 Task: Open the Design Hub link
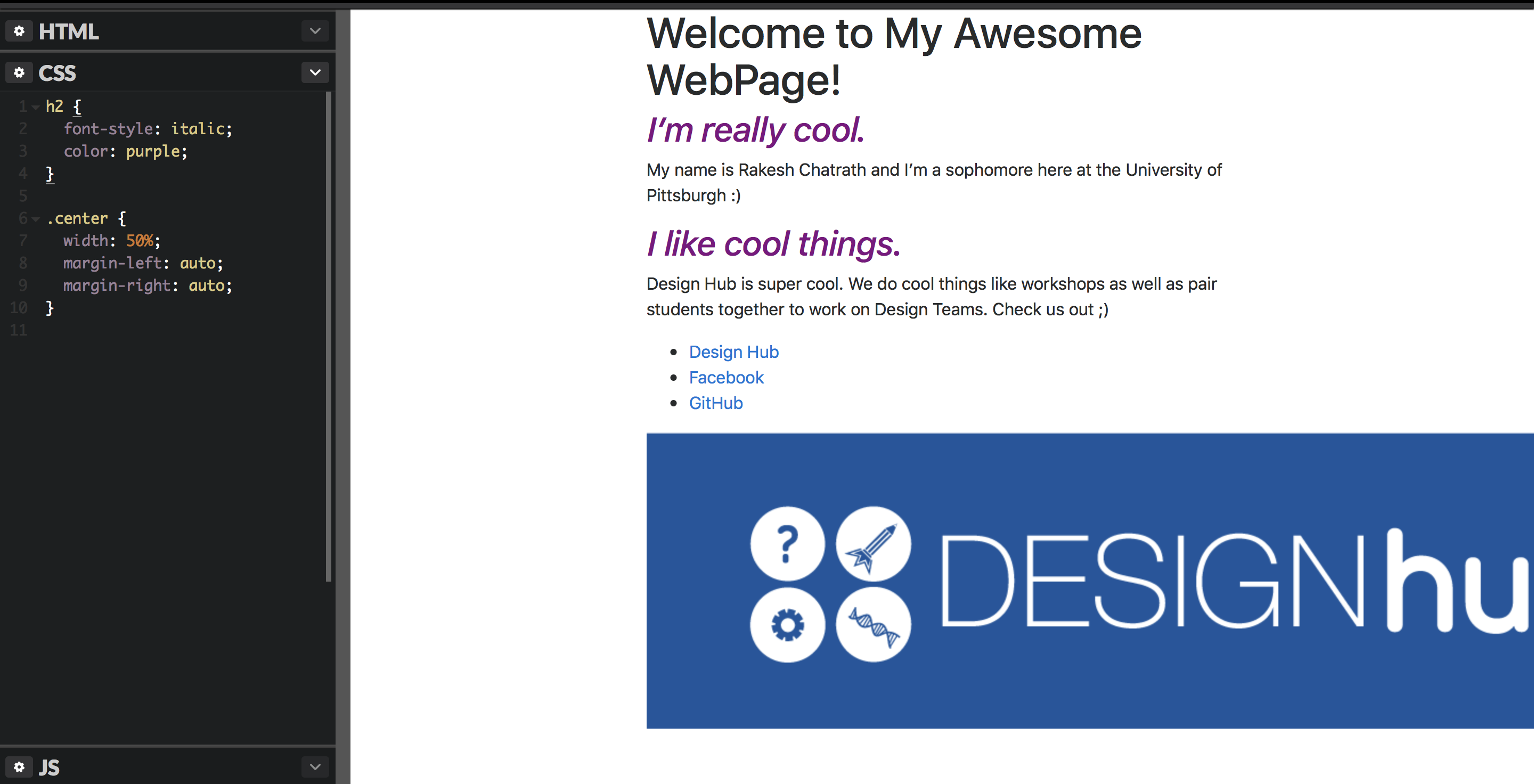(733, 352)
